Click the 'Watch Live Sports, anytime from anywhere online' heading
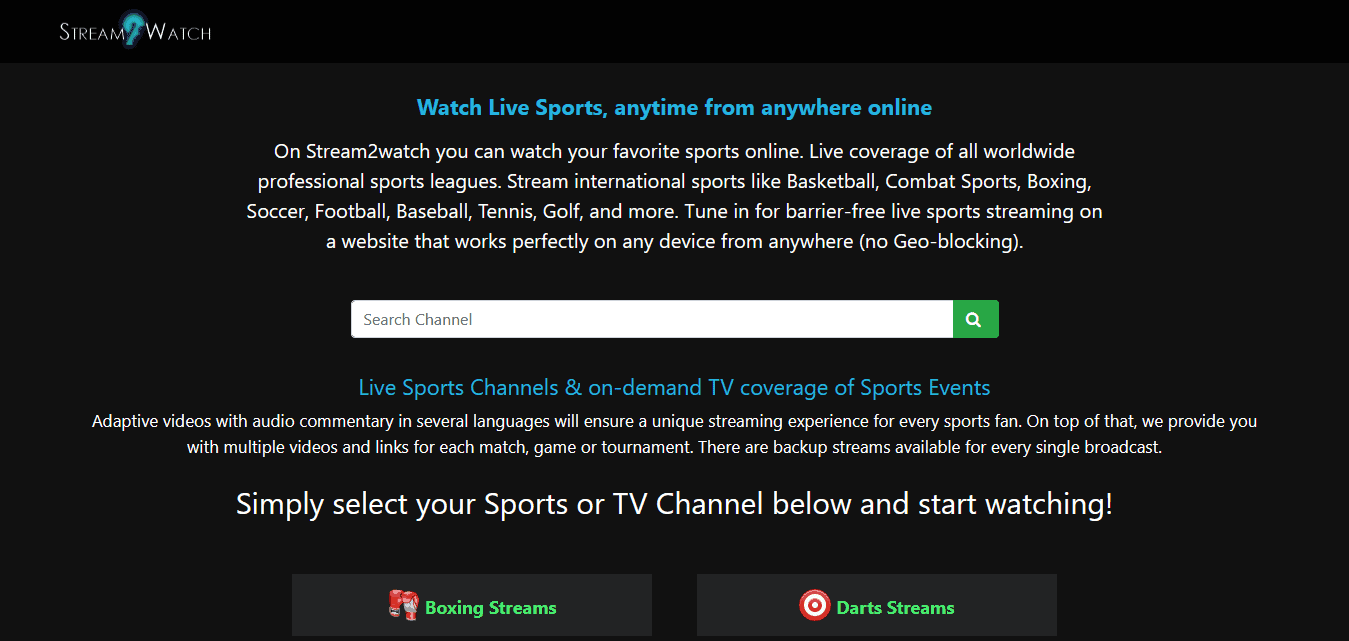The height and width of the screenshot is (641, 1349). pos(674,107)
